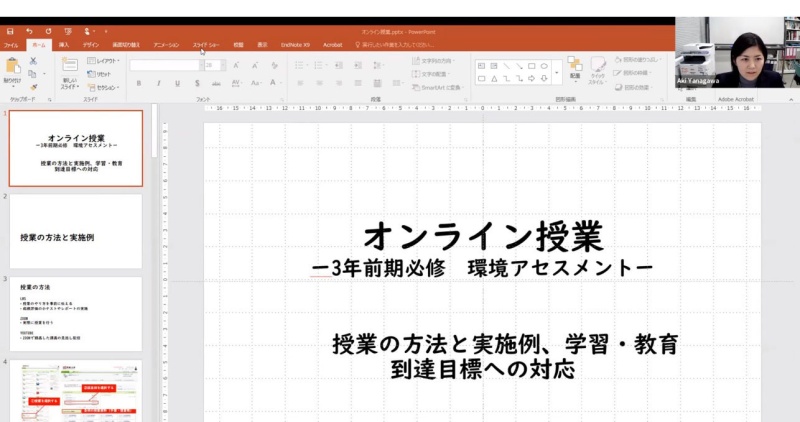800x422 pixels.
Task: Open the セクション section dropdown
Action: 104,87
